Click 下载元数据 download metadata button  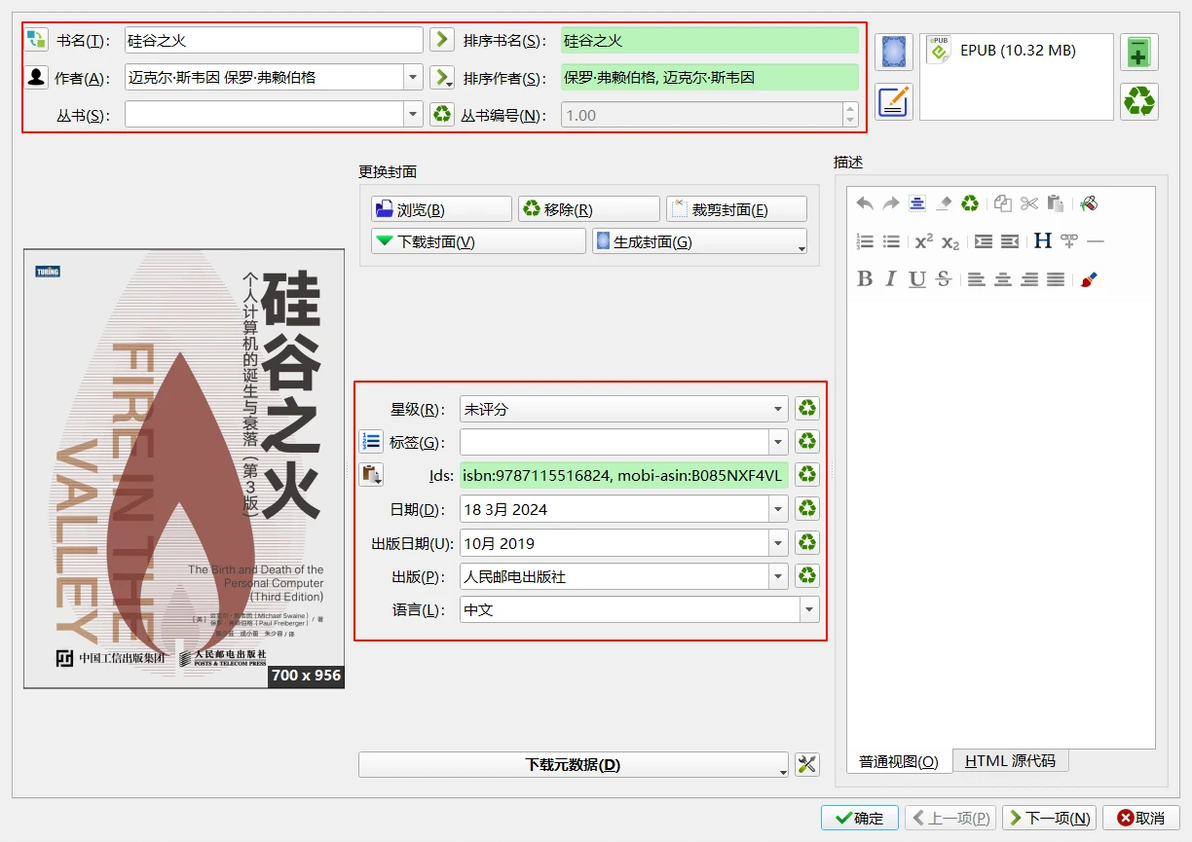[573, 764]
